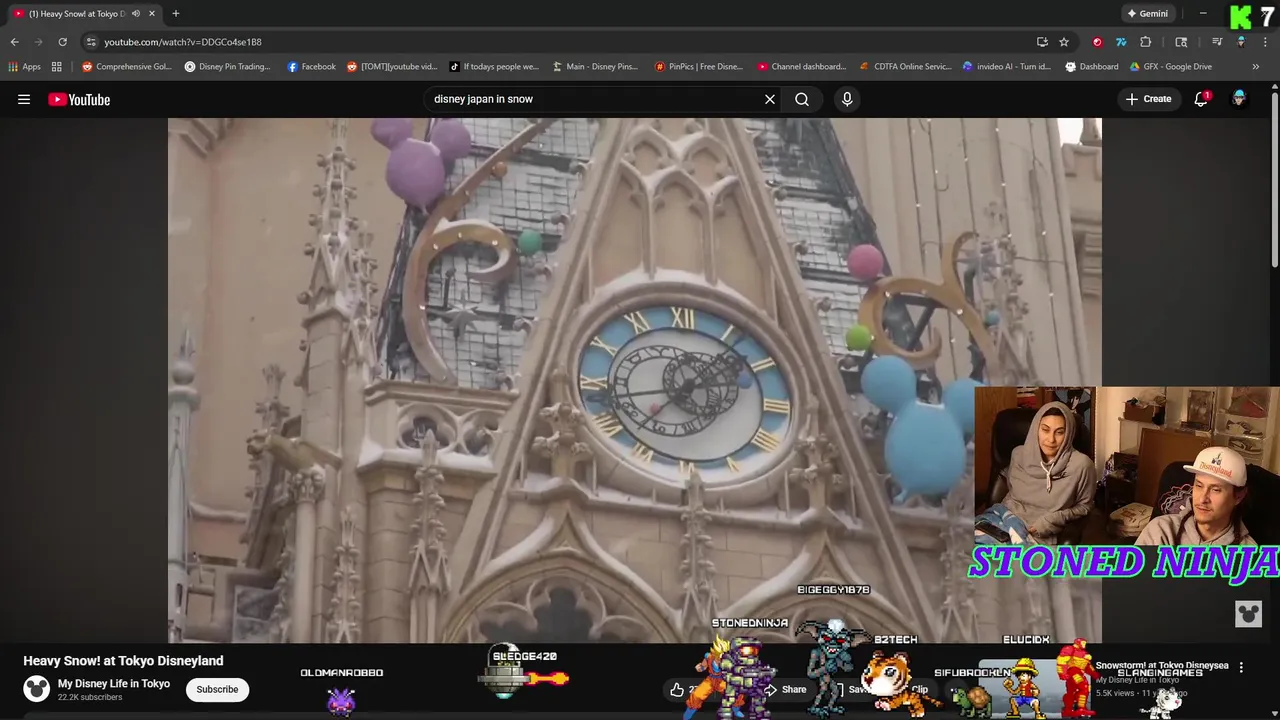Click the red circular extension icon
1280x720 pixels.
1098,42
